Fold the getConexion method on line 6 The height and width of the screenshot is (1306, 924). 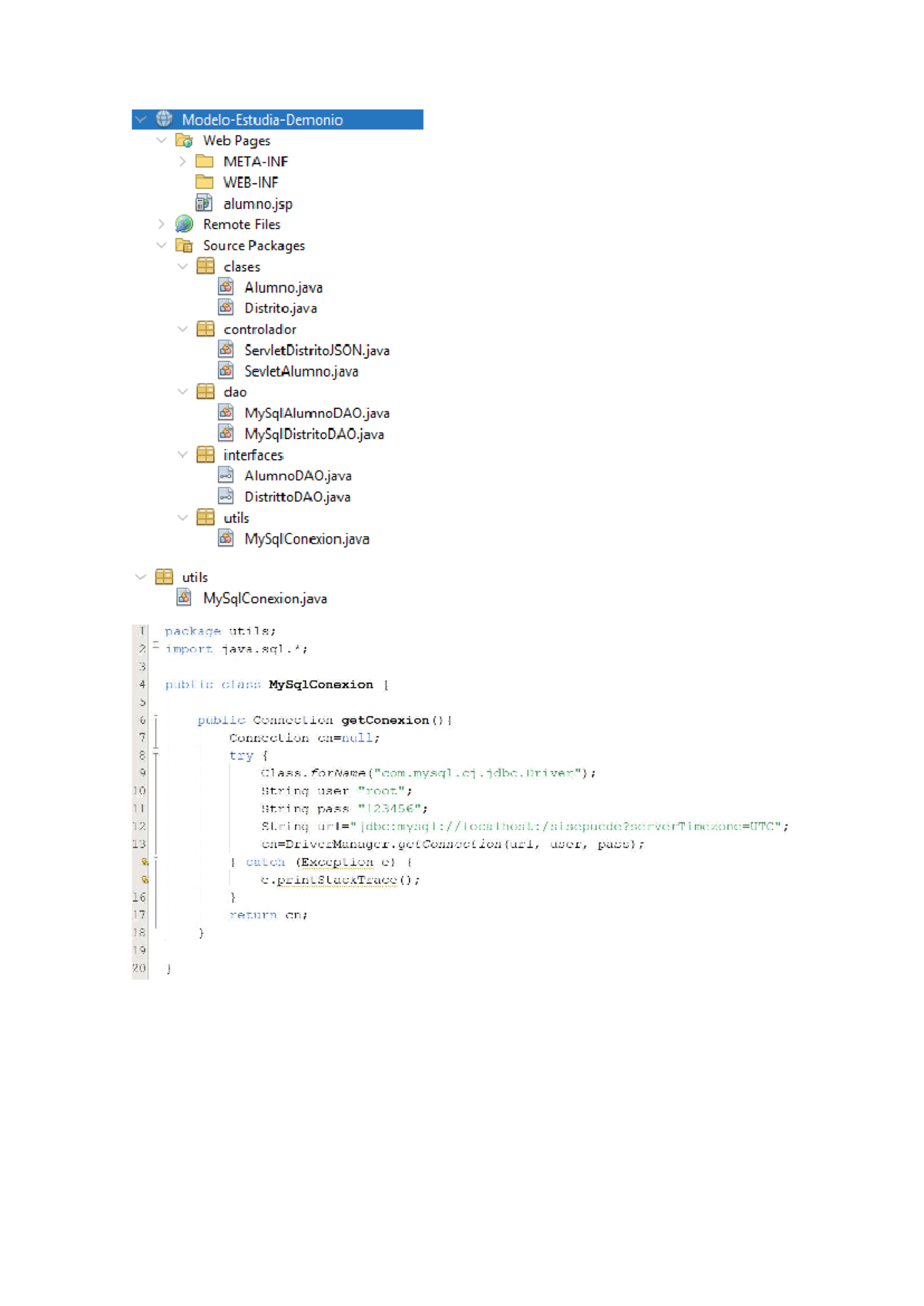point(156,718)
